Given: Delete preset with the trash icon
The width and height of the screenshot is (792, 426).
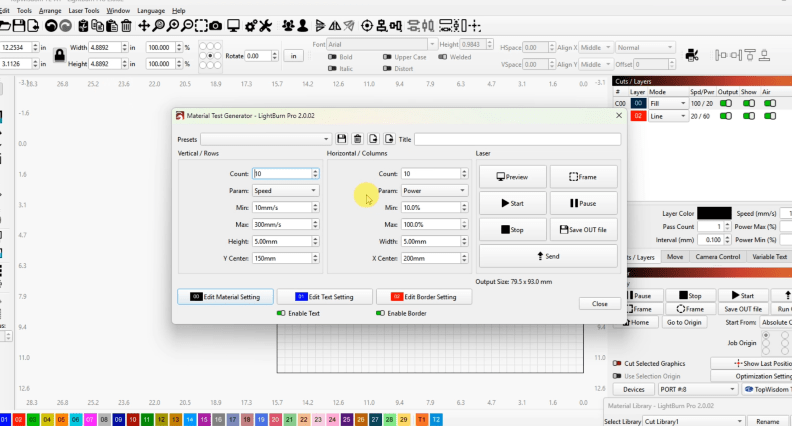Looking at the screenshot, I should 358,139.
